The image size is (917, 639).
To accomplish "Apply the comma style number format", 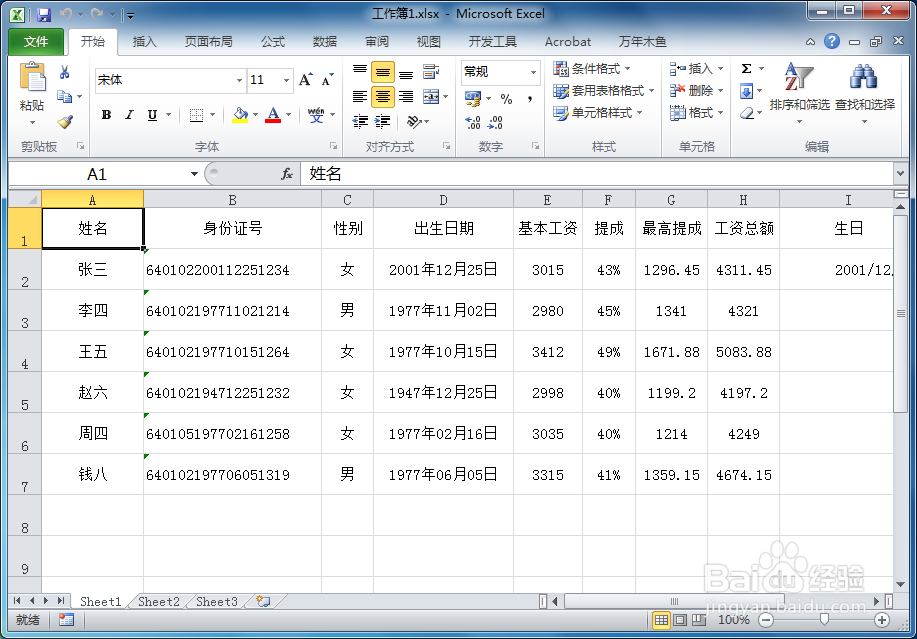I will tap(529, 99).
